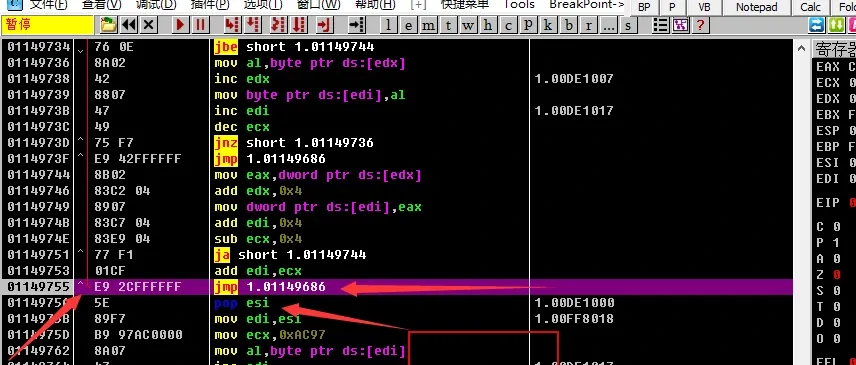Click the blue arrows toolbar icon
This screenshot has height=365, width=856.
[x=817, y=25]
